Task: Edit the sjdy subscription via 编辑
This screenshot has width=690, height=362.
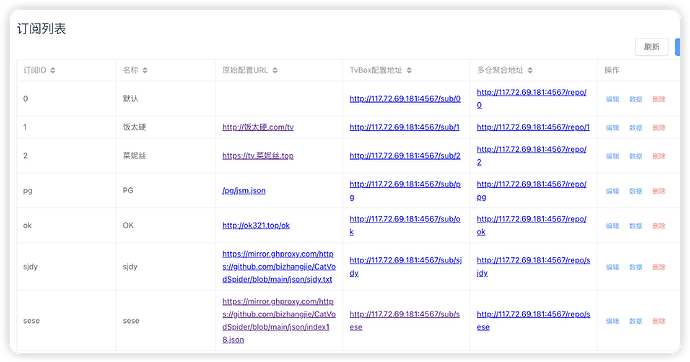Action: point(612,267)
